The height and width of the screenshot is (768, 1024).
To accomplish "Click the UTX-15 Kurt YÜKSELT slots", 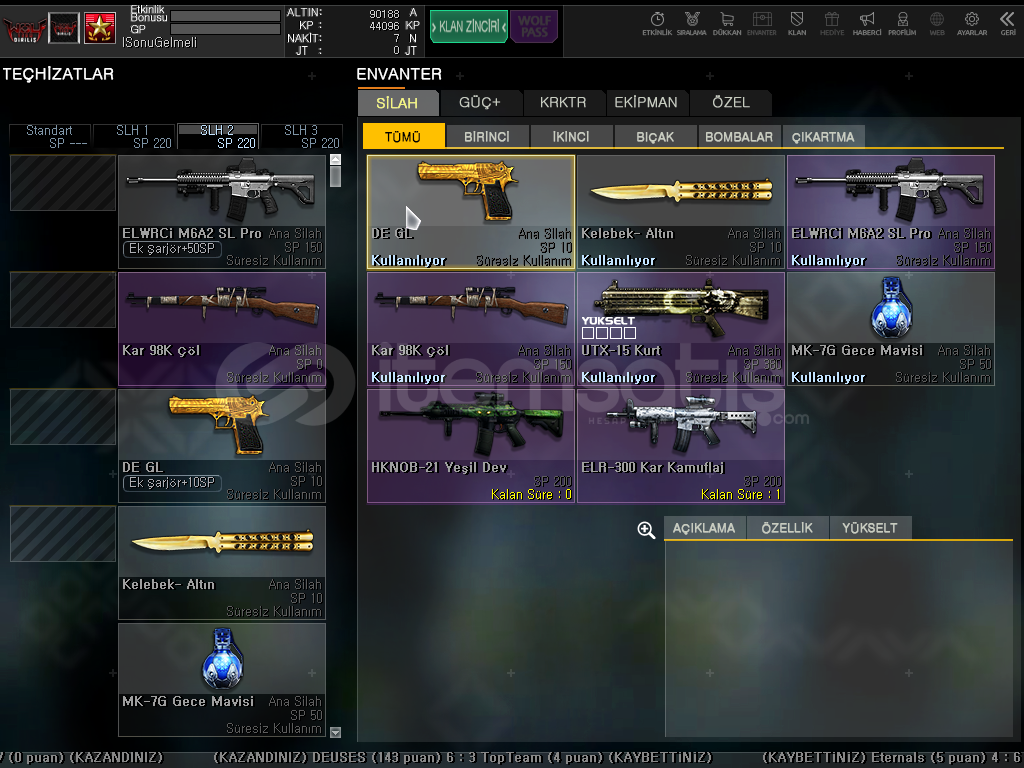I will coord(609,333).
